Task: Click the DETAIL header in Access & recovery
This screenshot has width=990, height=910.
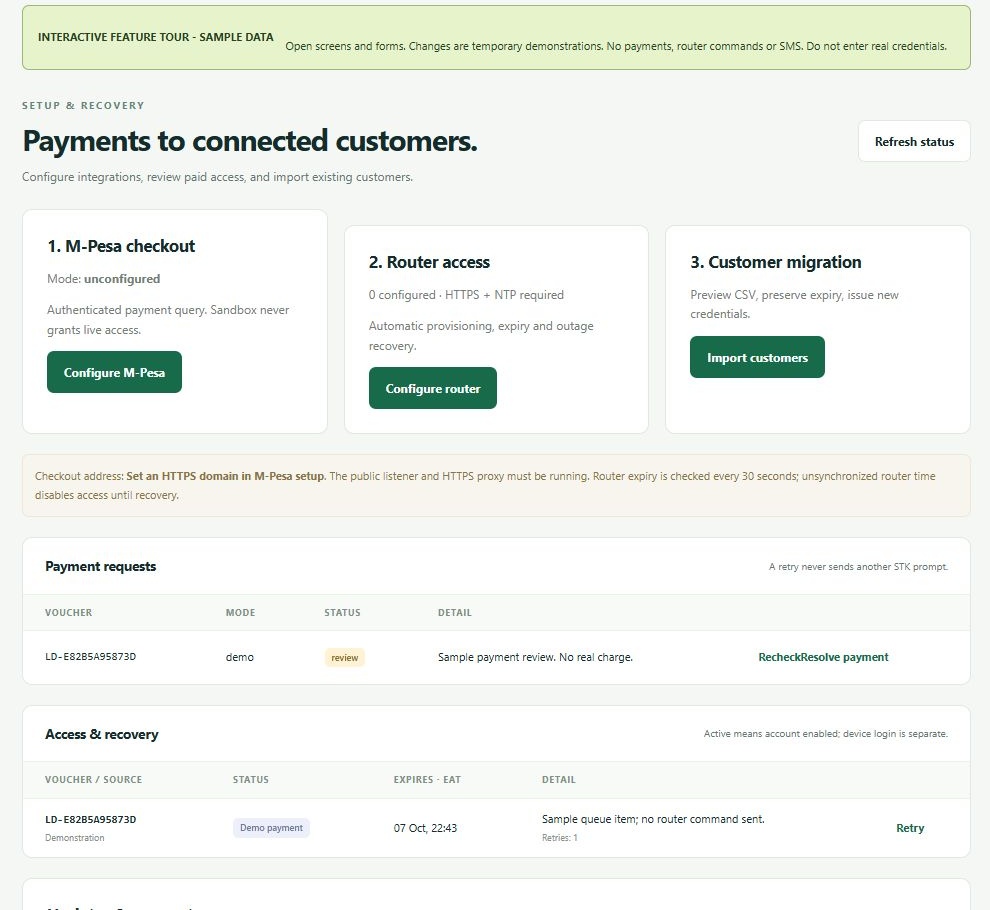Action: (x=559, y=780)
